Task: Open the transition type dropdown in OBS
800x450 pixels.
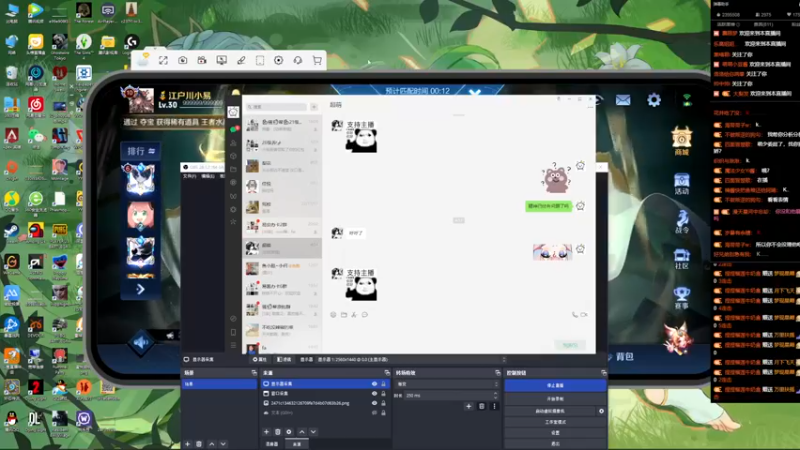Action: point(447,384)
